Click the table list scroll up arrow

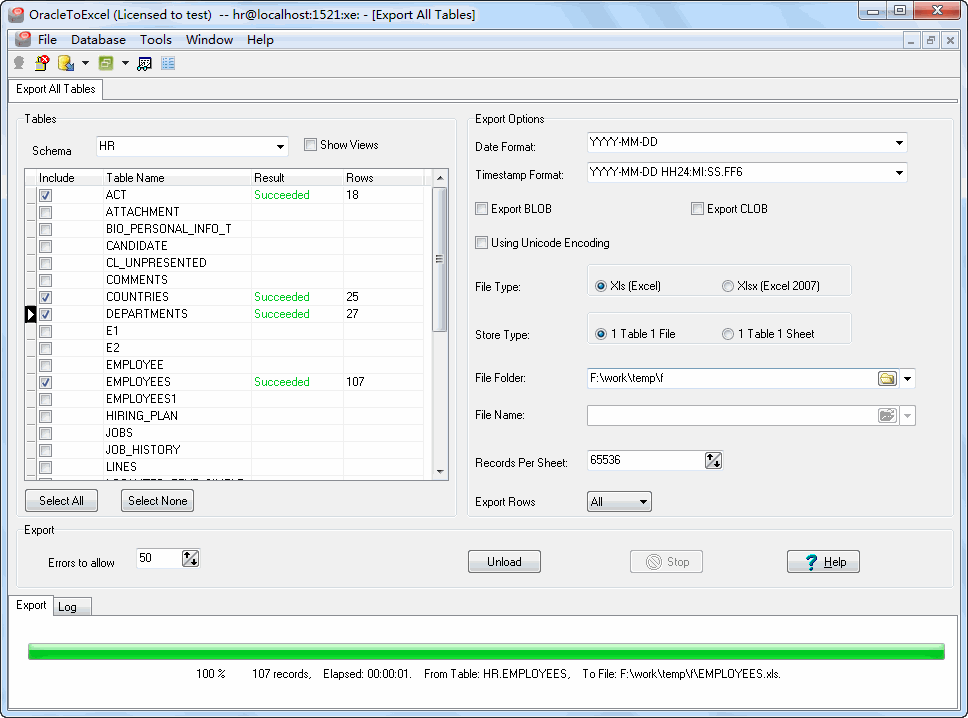pos(440,178)
